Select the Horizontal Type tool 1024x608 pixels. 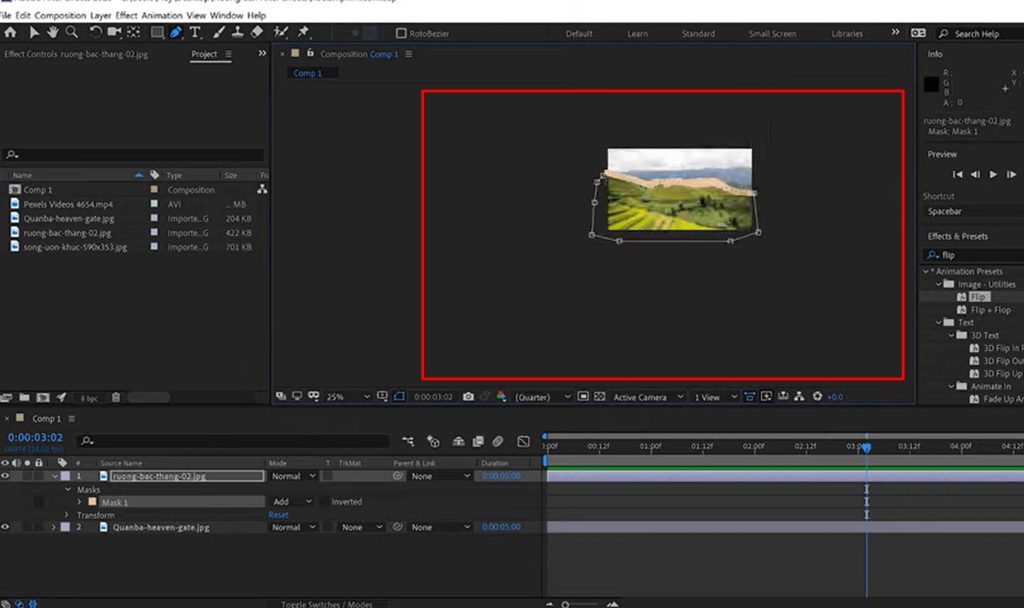tap(196, 33)
